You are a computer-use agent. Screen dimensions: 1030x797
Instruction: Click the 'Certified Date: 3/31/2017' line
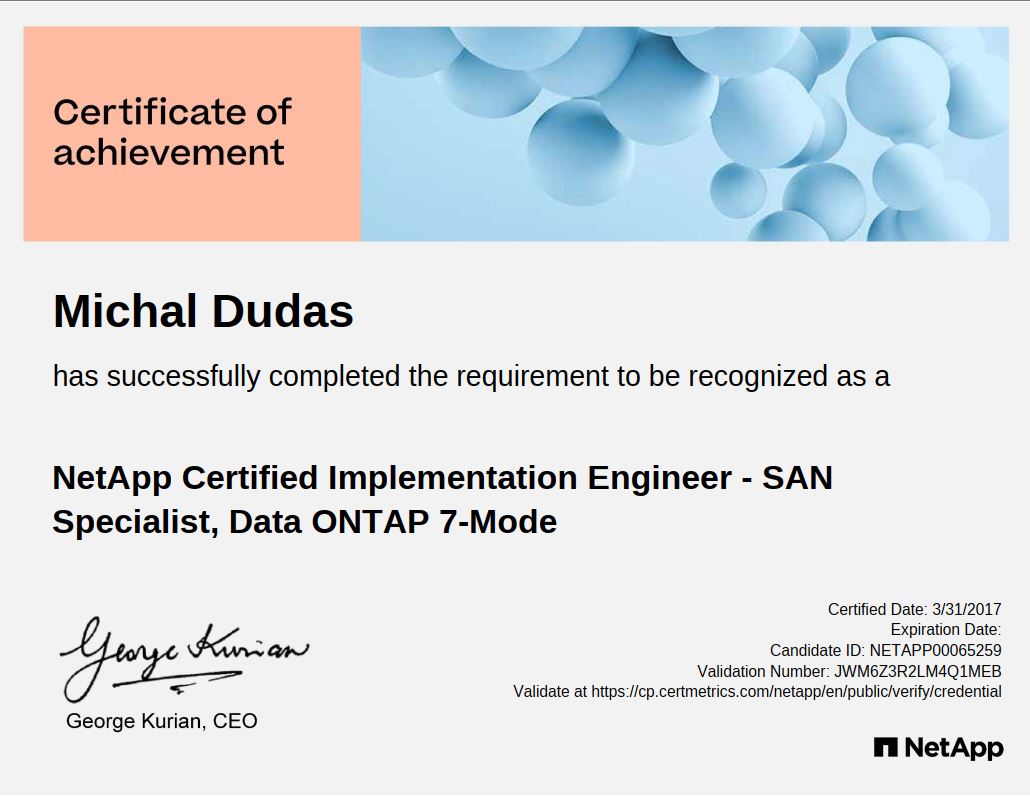(914, 609)
